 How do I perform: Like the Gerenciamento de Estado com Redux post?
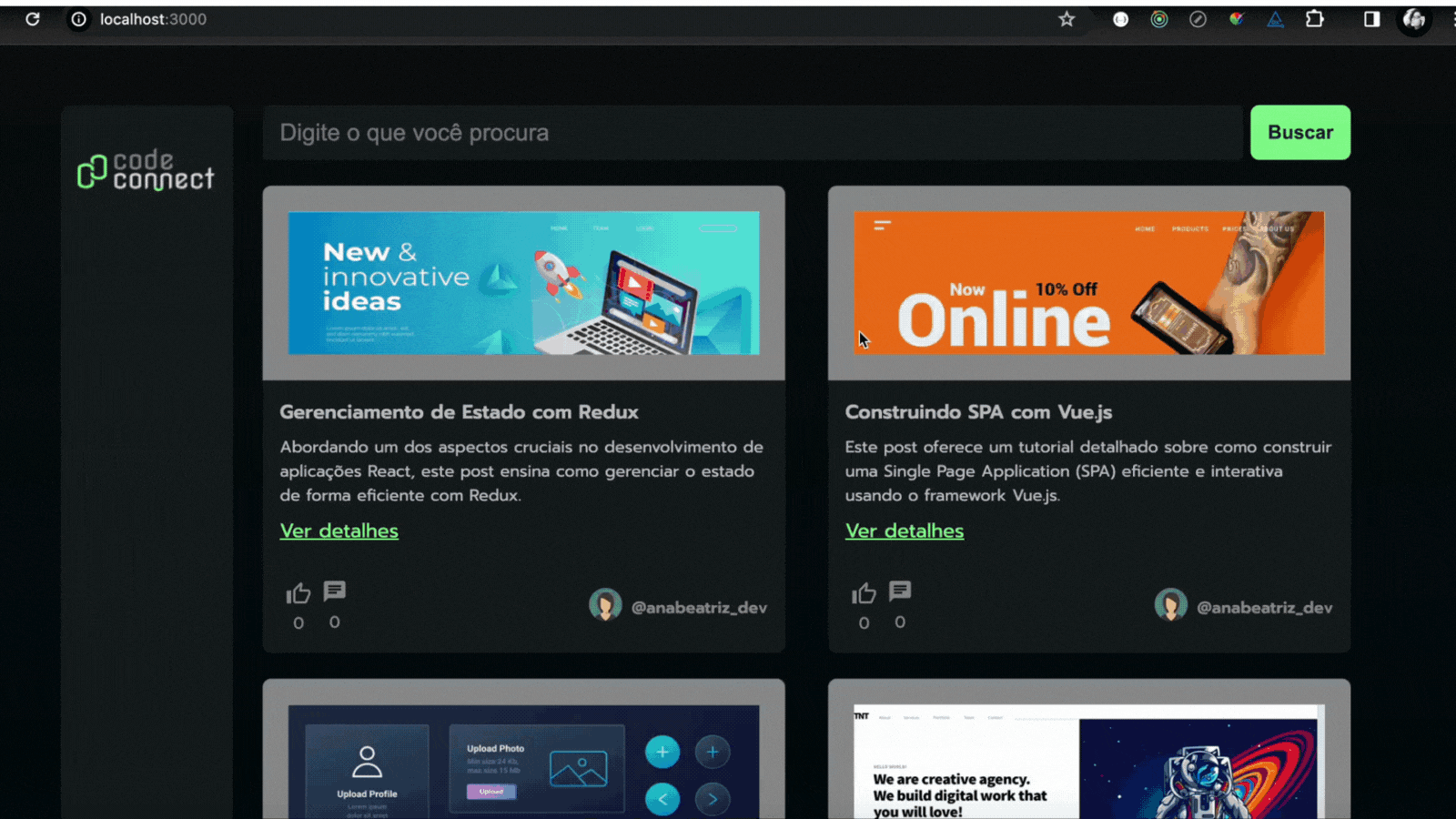pos(298,593)
